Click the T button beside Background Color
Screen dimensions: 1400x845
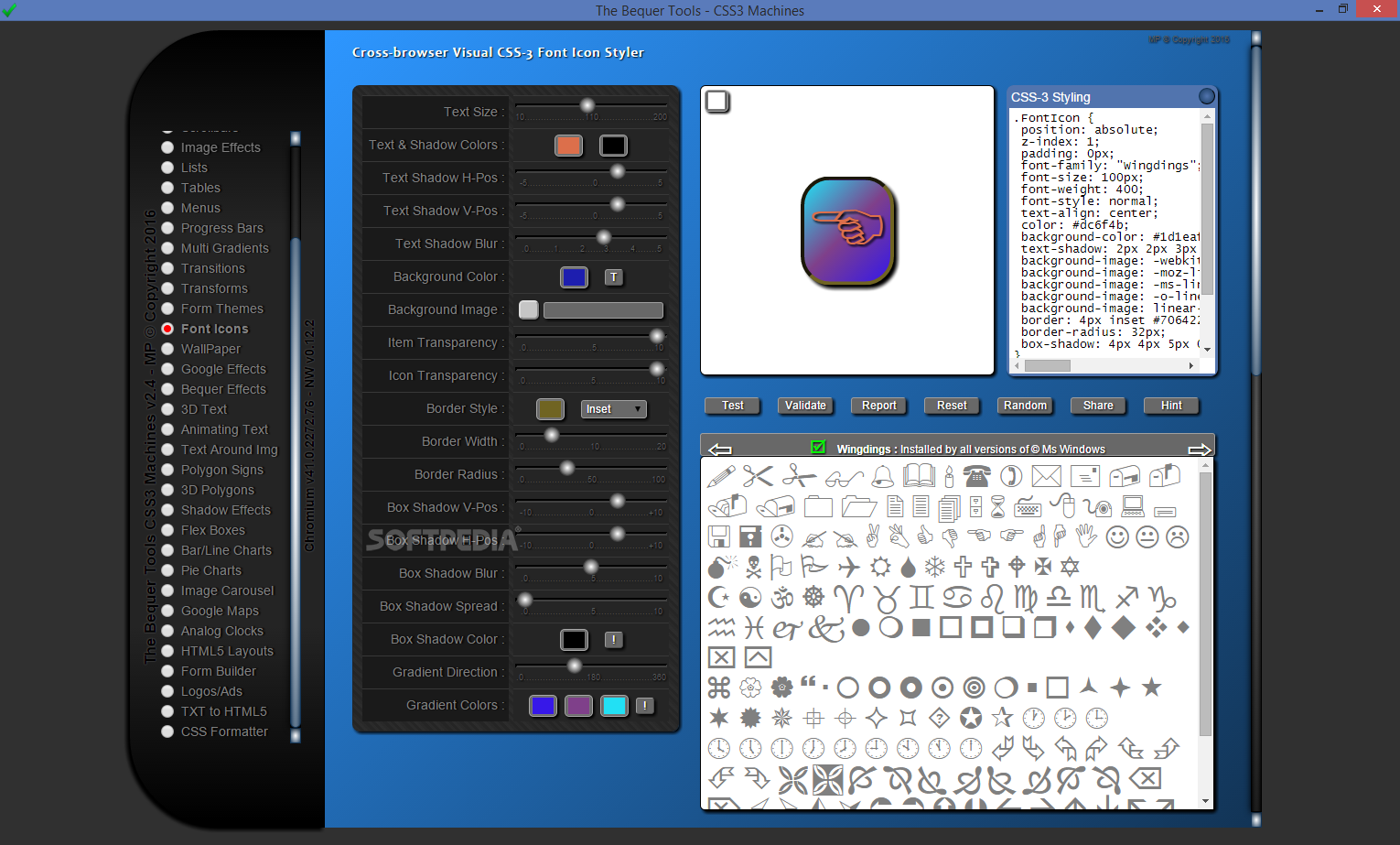[613, 276]
